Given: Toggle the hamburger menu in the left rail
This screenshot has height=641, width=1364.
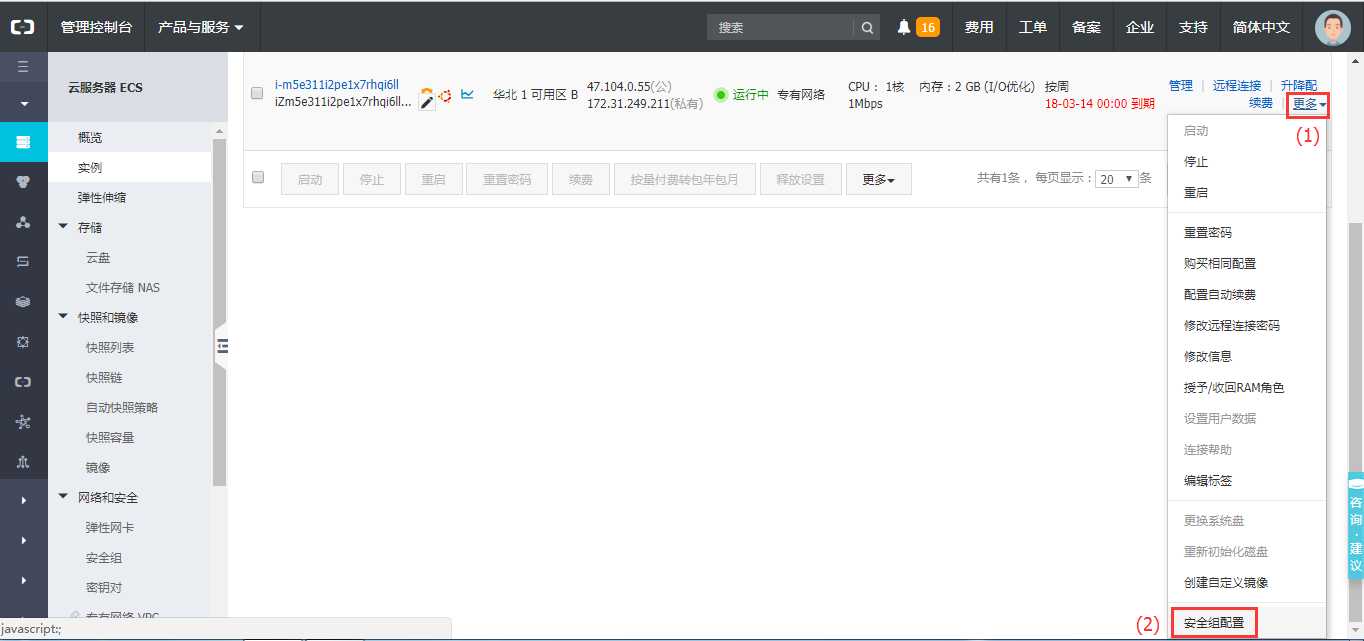Looking at the screenshot, I should [x=23, y=67].
